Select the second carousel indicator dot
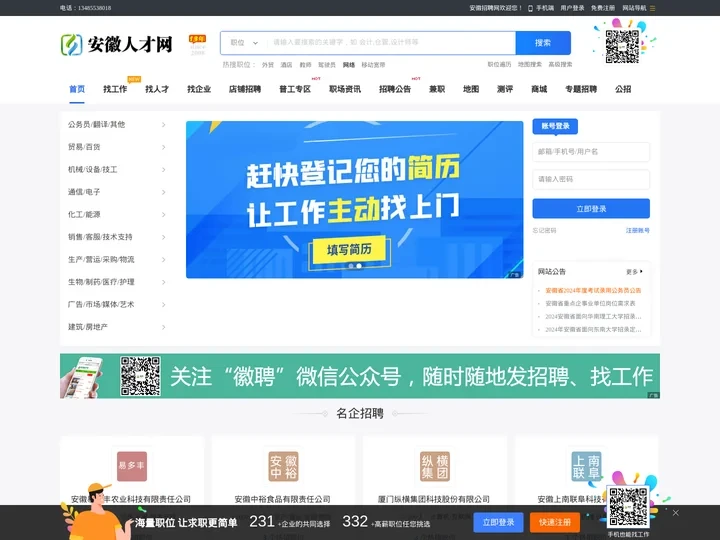The height and width of the screenshot is (540, 720). coord(359,266)
